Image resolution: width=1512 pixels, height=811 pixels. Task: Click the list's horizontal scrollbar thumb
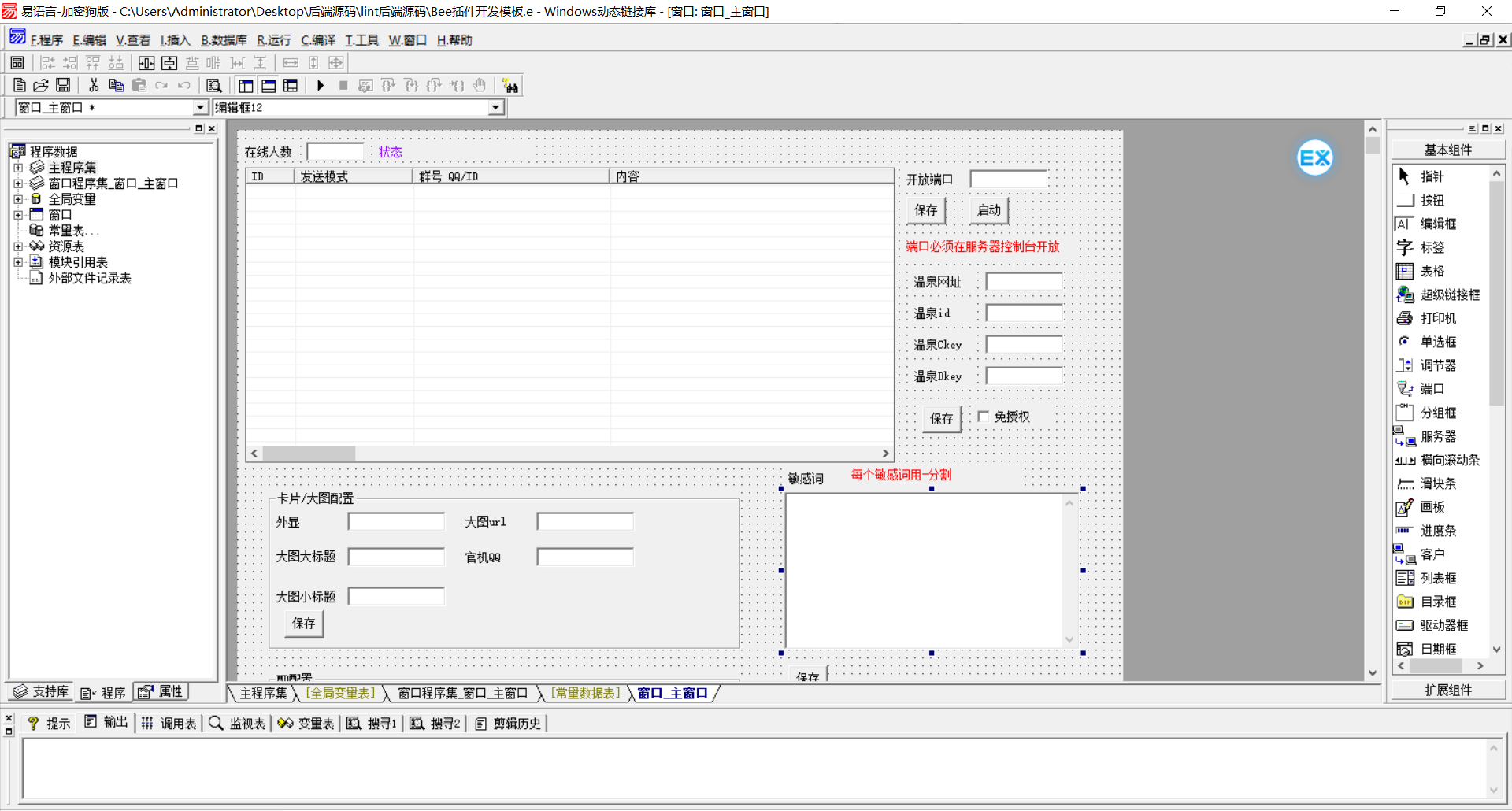click(309, 454)
